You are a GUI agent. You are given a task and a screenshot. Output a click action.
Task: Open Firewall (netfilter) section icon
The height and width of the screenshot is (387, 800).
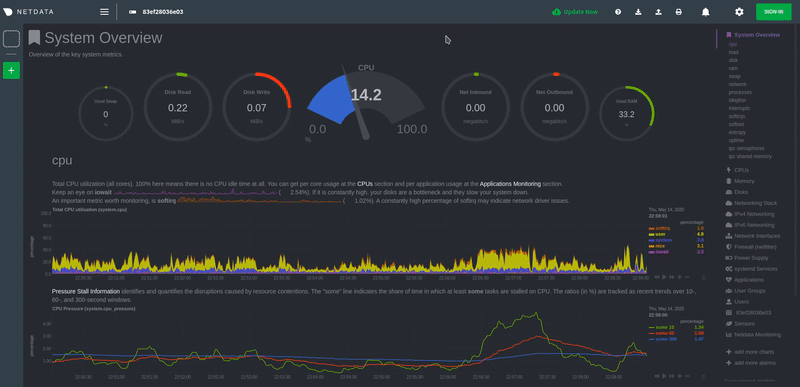[x=728, y=247]
